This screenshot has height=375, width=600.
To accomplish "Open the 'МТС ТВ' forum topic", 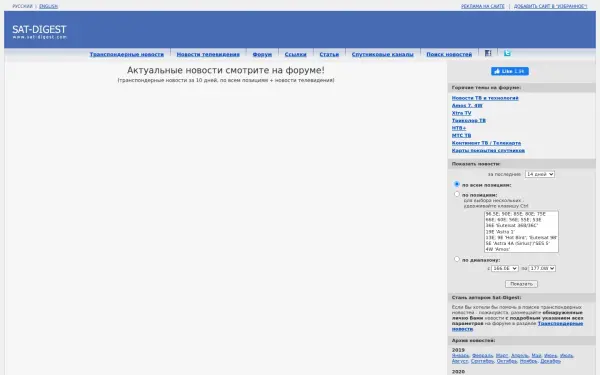I will coord(461,135).
